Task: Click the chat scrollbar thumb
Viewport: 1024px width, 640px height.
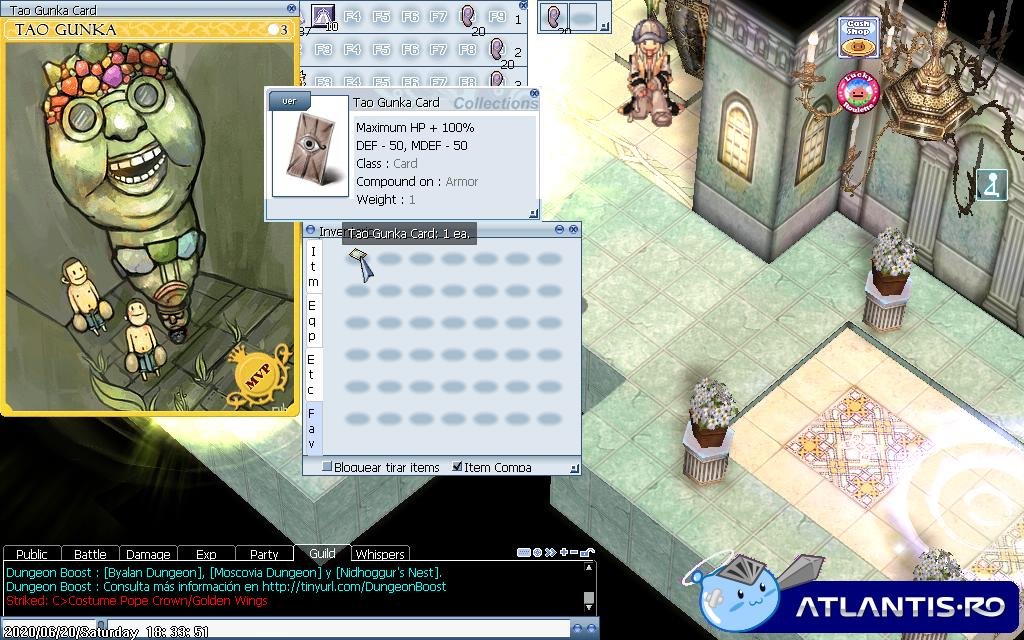Action: coord(588,598)
